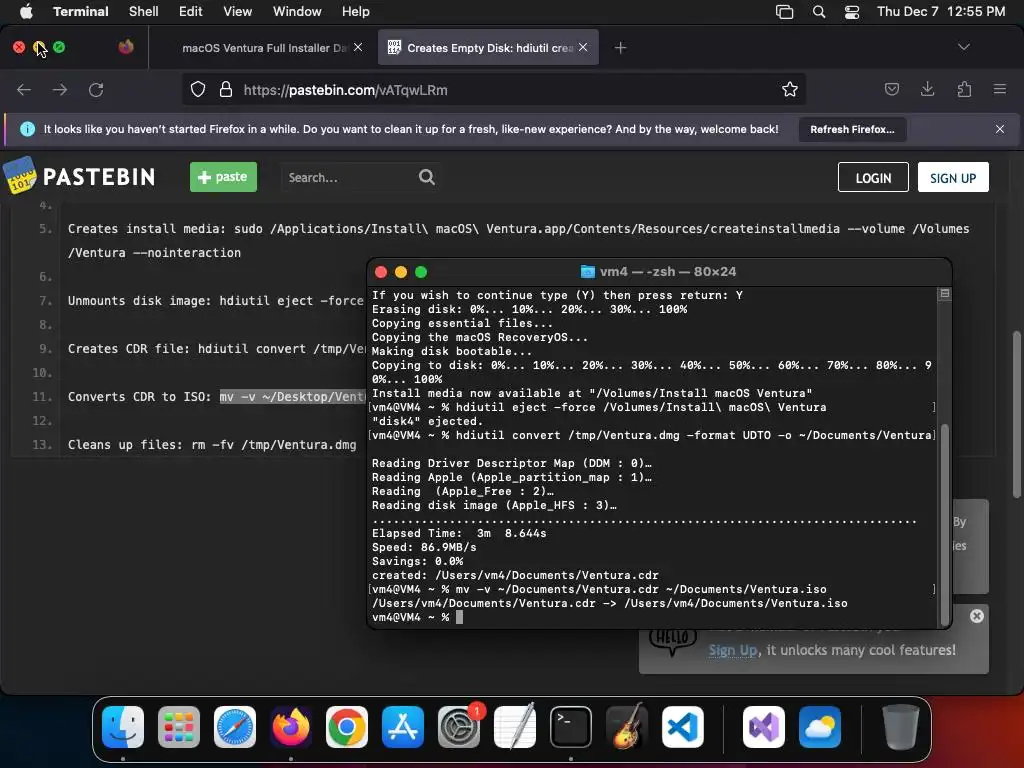Open the Edit menu
1024x768 pixels.
(x=191, y=11)
